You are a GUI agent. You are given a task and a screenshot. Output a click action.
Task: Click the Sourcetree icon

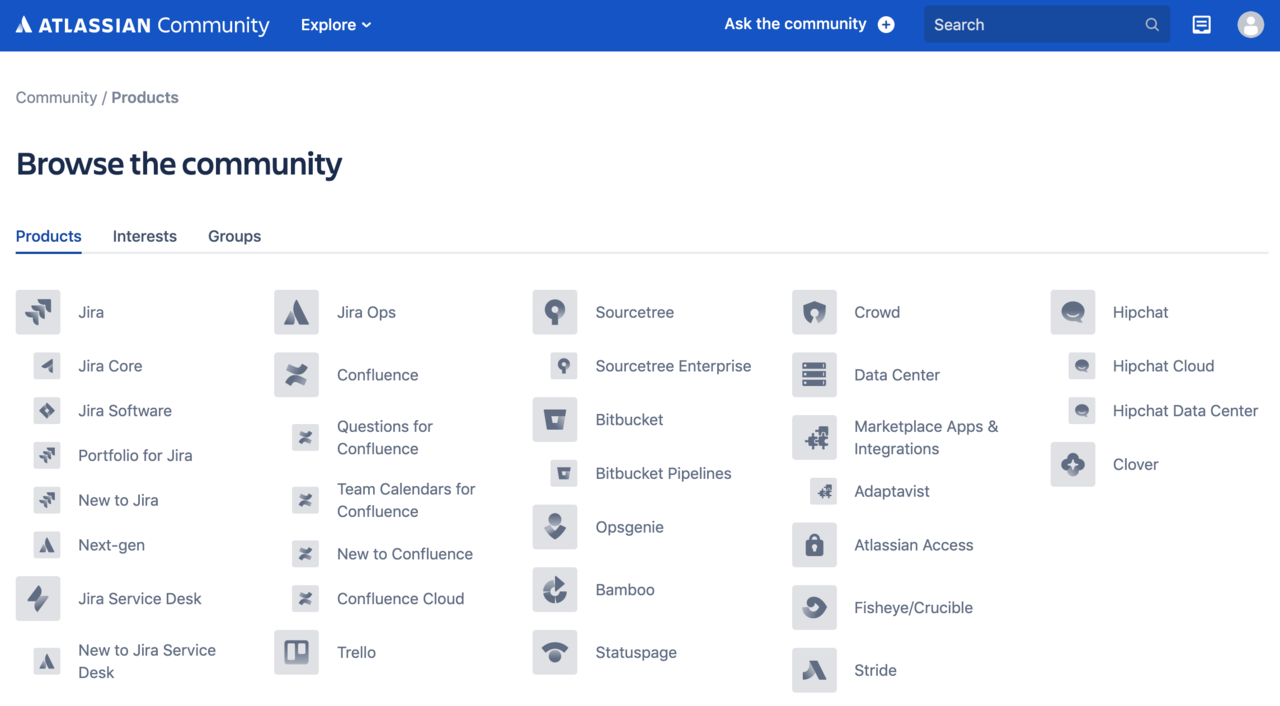[x=555, y=312]
